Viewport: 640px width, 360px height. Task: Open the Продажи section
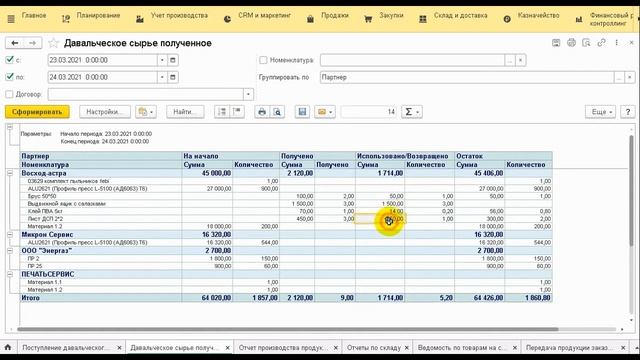(x=335, y=16)
